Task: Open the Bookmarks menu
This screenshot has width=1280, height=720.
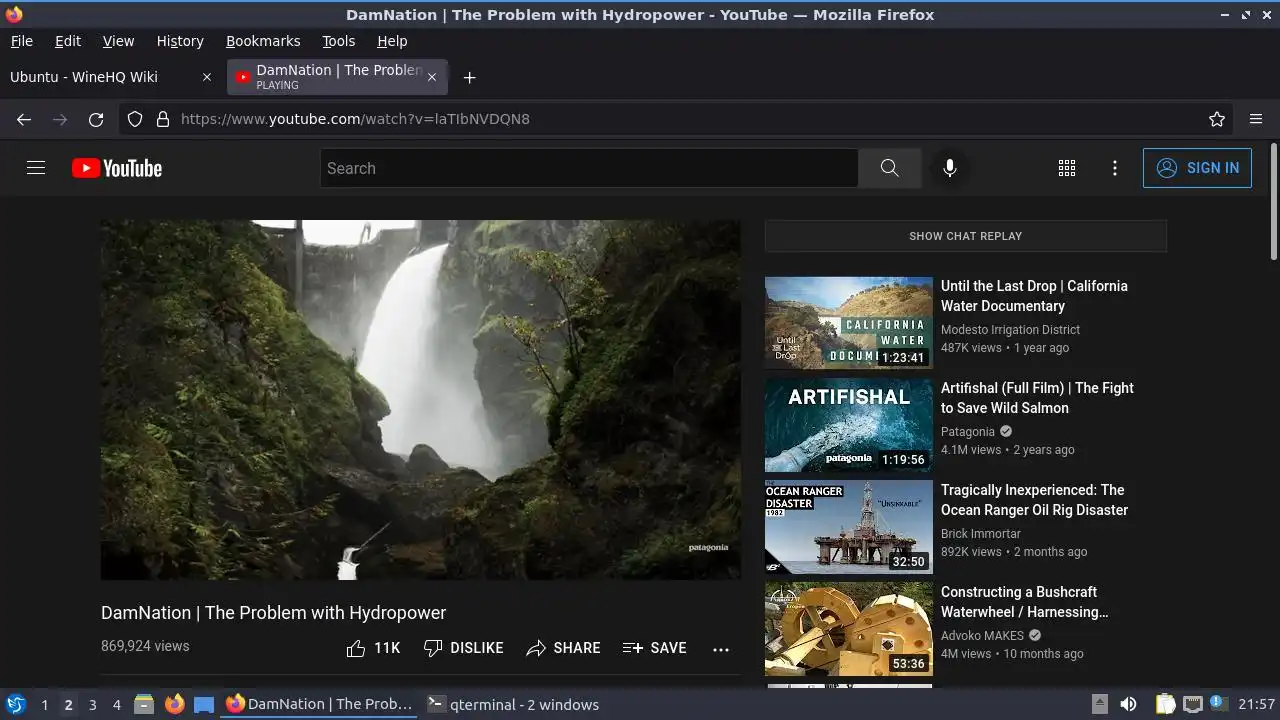Action: (x=263, y=41)
